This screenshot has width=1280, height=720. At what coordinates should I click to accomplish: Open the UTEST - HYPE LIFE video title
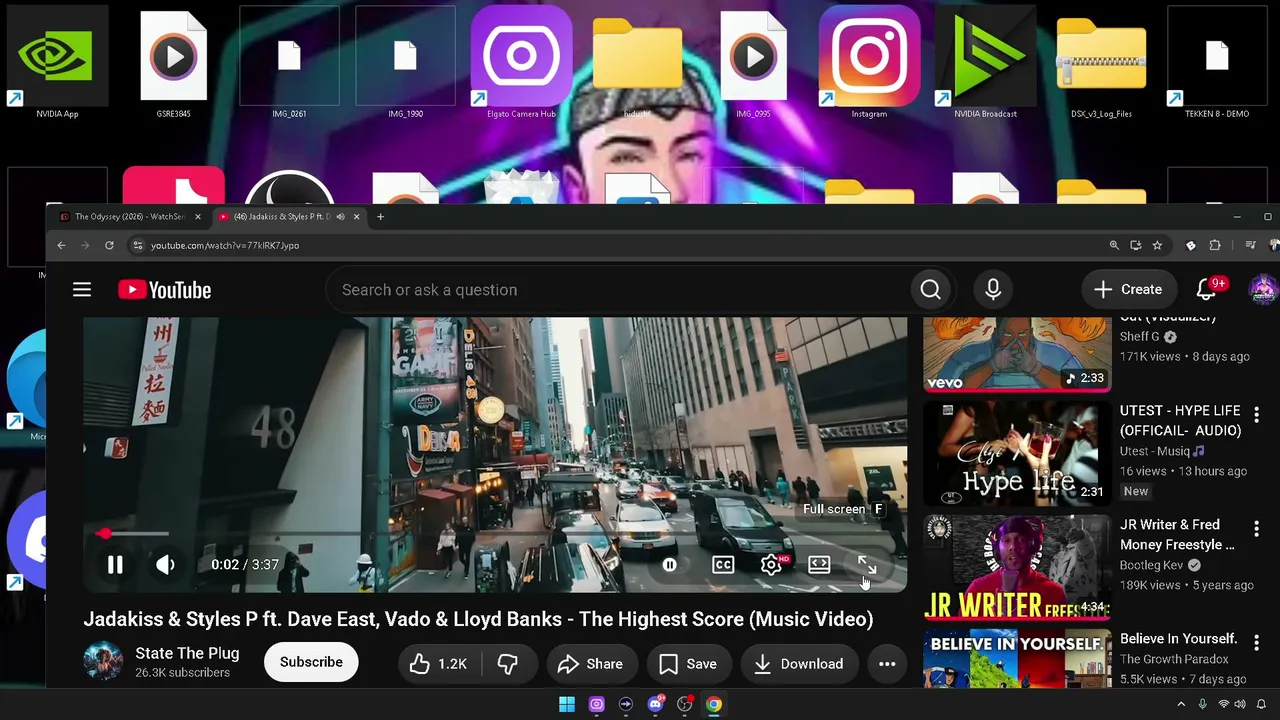(x=1180, y=421)
